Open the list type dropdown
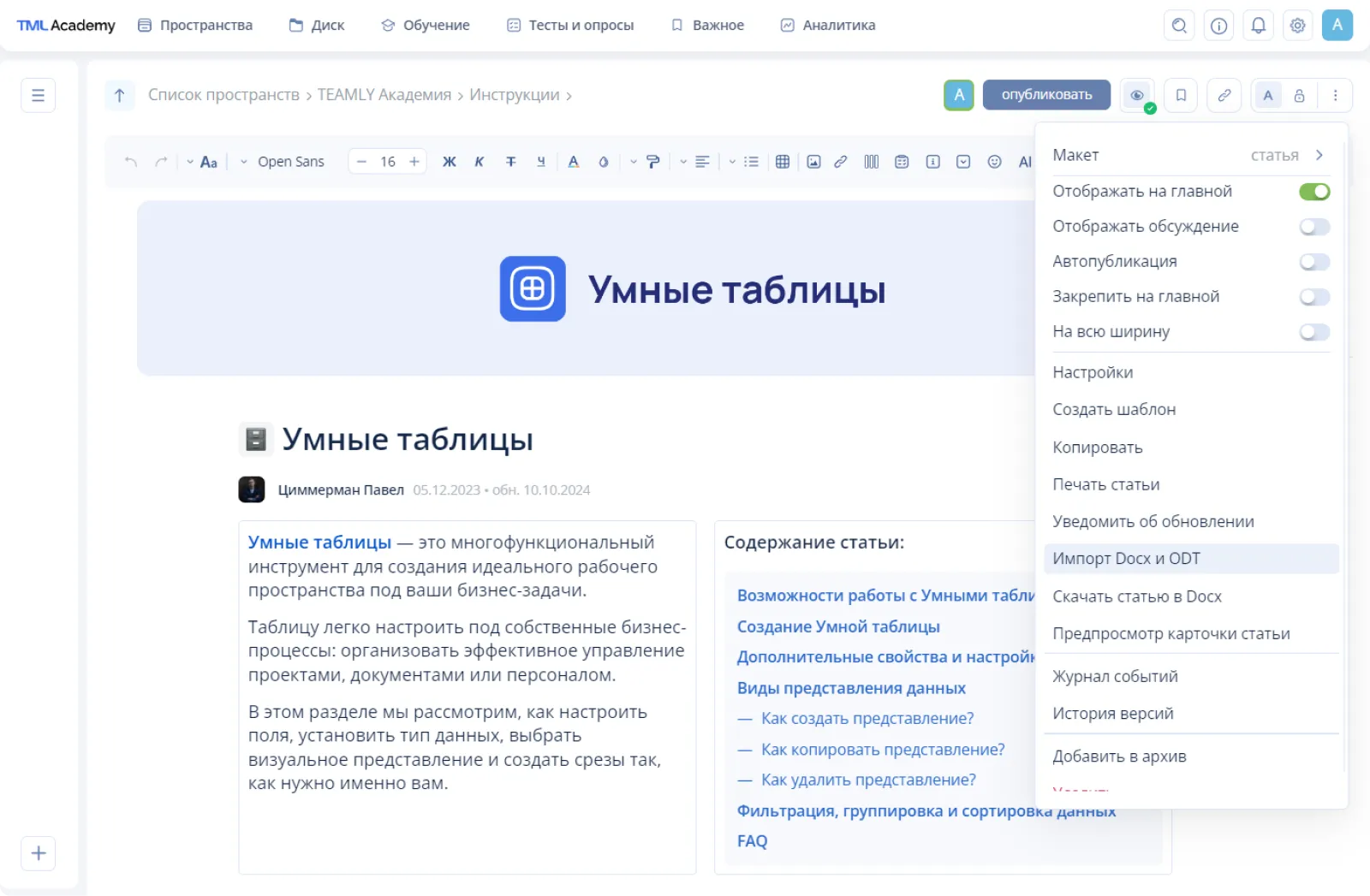Screen dimensions: 1370x896 [x=744, y=162]
